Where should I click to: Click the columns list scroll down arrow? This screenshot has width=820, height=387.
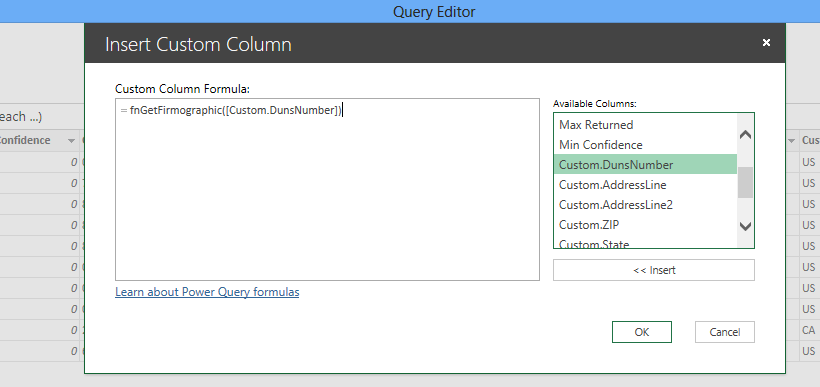click(x=745, y=226)
